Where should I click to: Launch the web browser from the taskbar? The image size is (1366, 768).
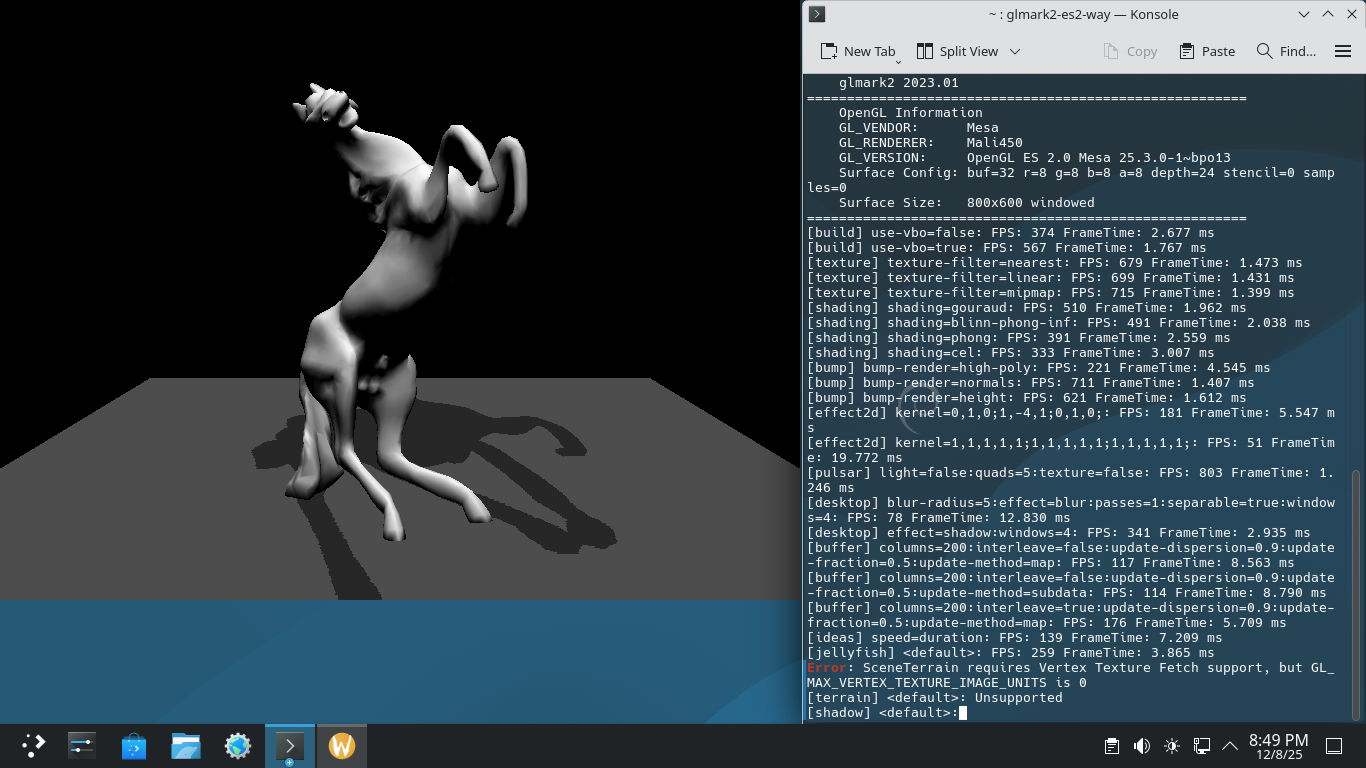tap(238, 746)
